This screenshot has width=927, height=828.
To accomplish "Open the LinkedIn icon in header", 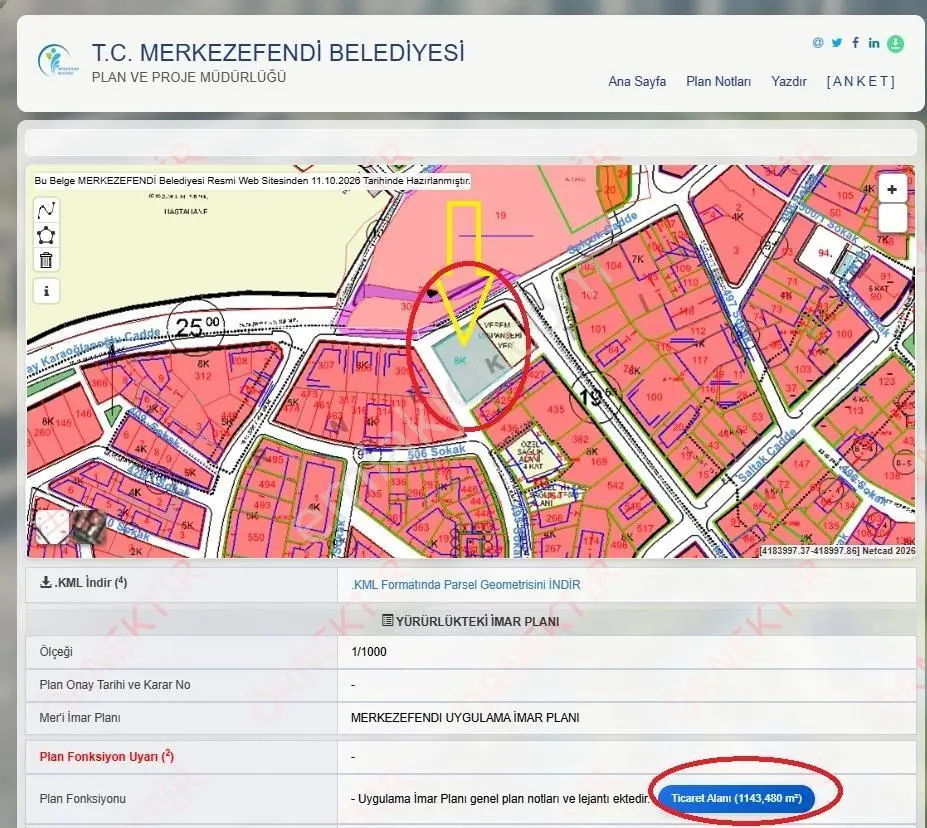I will click(874, 43).
